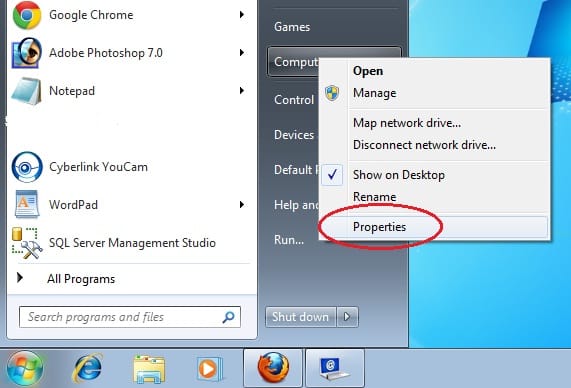Click the Shut down button
This screenshot has height=388, width=571.
click(x=301, y=317)
